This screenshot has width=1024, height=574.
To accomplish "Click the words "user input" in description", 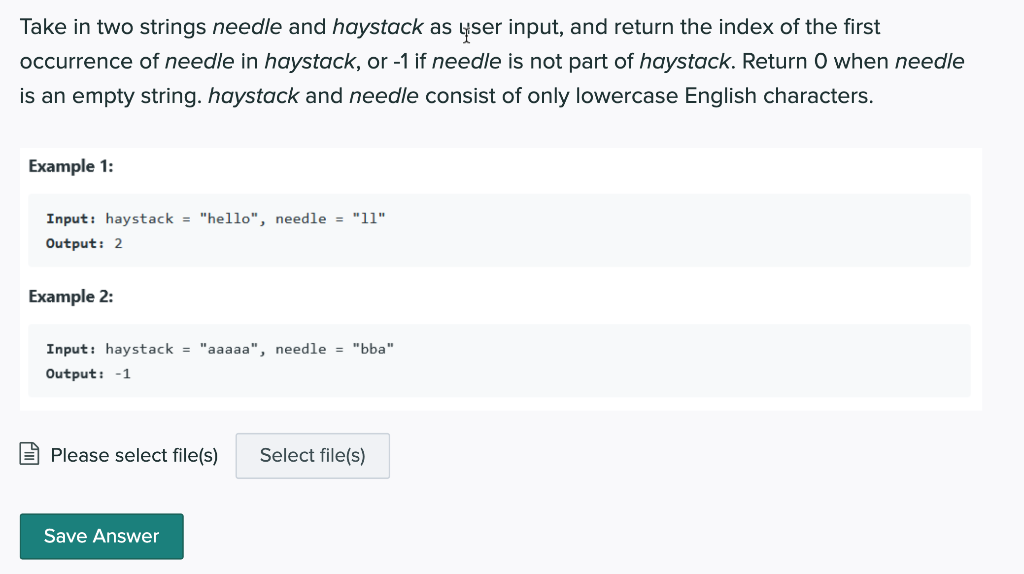I will [x=510, y=27].
